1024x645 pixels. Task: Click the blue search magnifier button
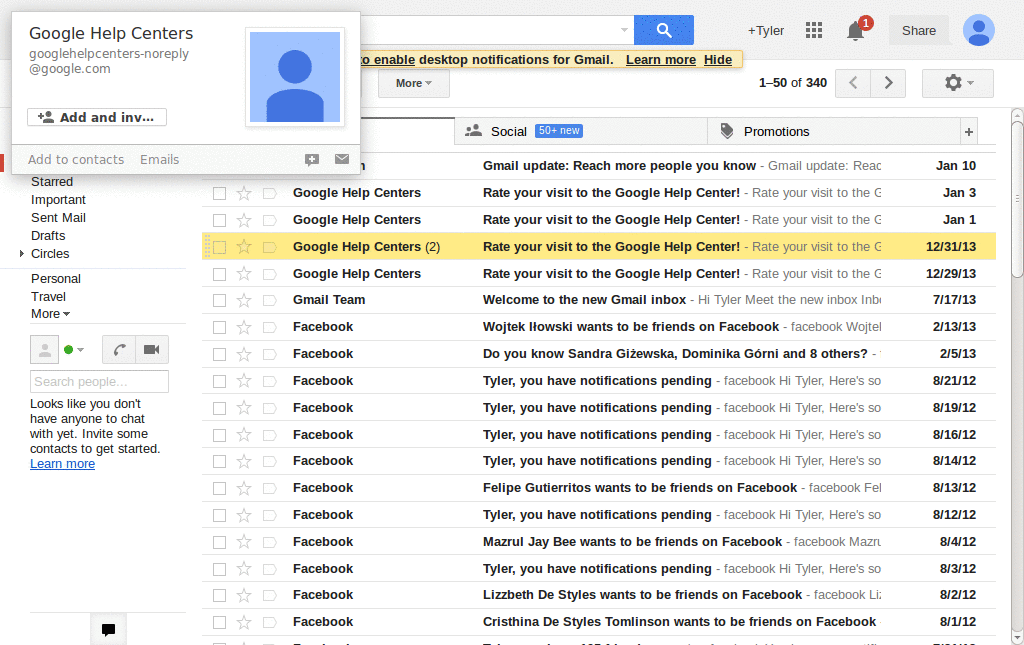pyautogui.click(x=664, y=30)
